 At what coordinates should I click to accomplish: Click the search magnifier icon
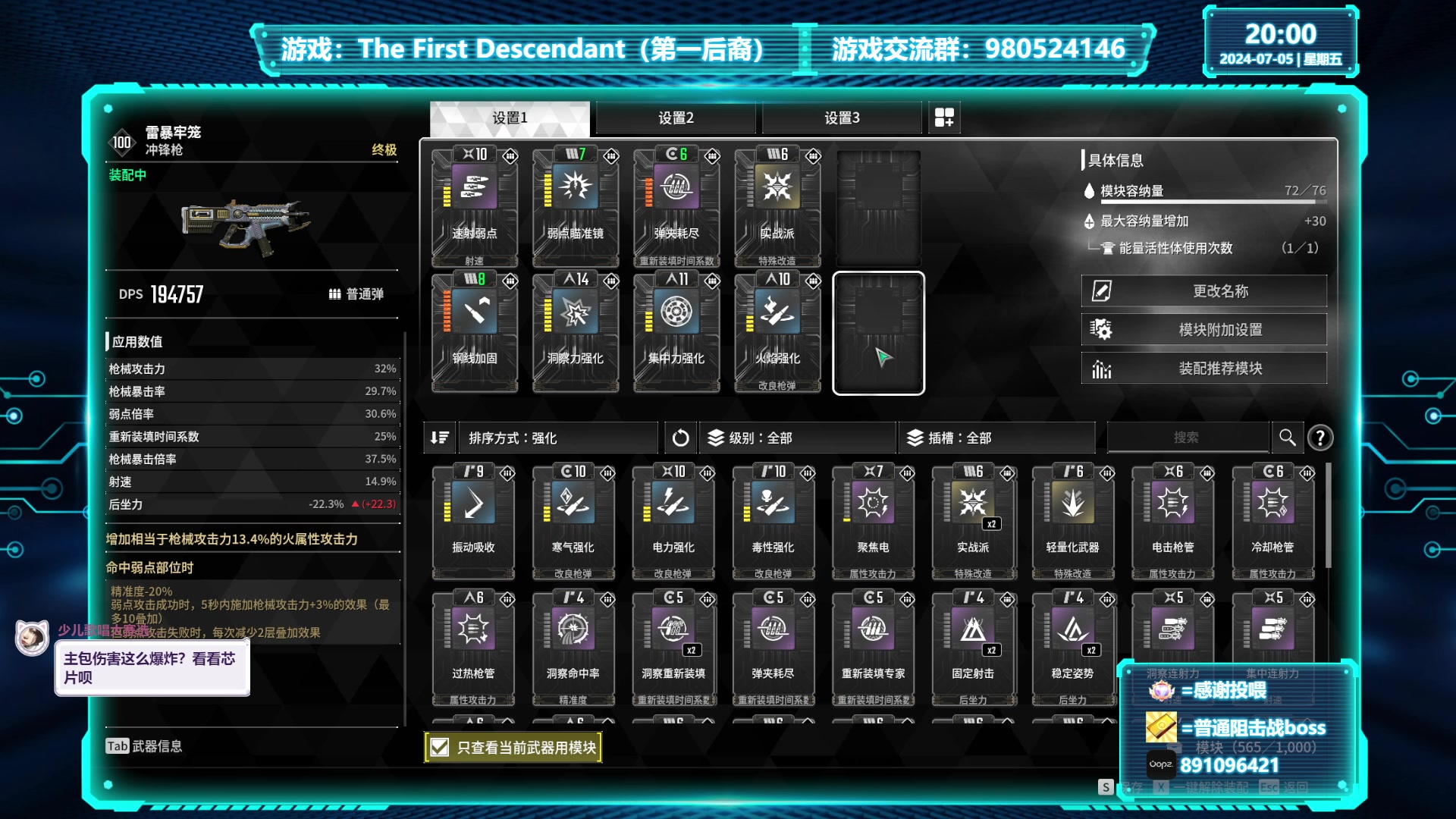click(x=1287, y=438)
